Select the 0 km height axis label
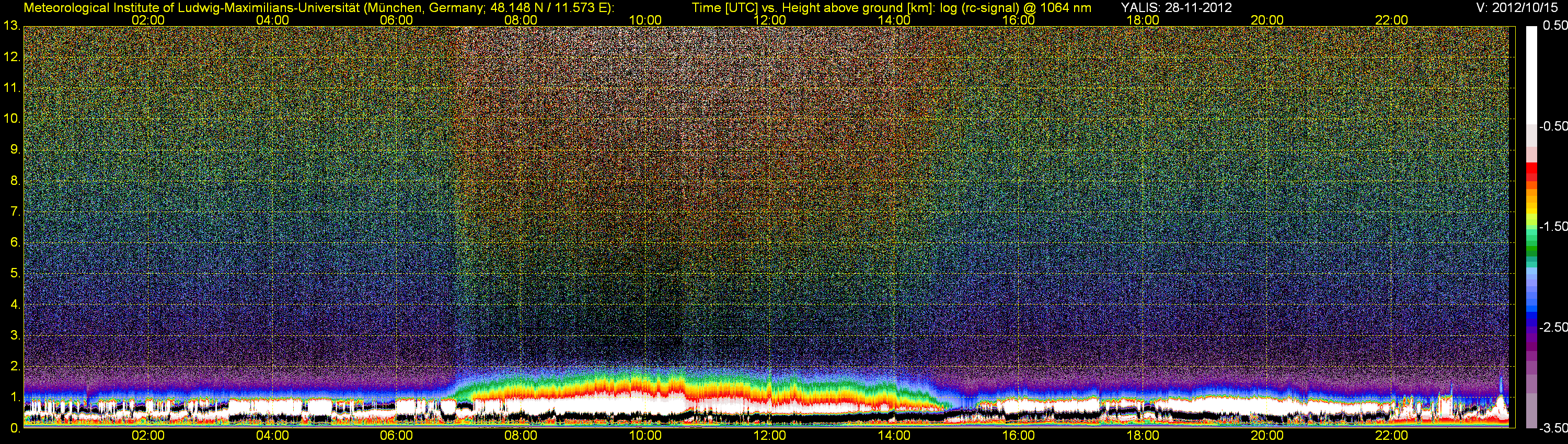 [x=15, y=428]
